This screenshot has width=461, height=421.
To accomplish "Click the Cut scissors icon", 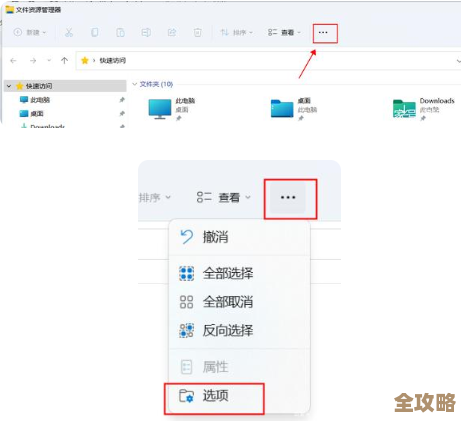I will [x=69, y=32].
